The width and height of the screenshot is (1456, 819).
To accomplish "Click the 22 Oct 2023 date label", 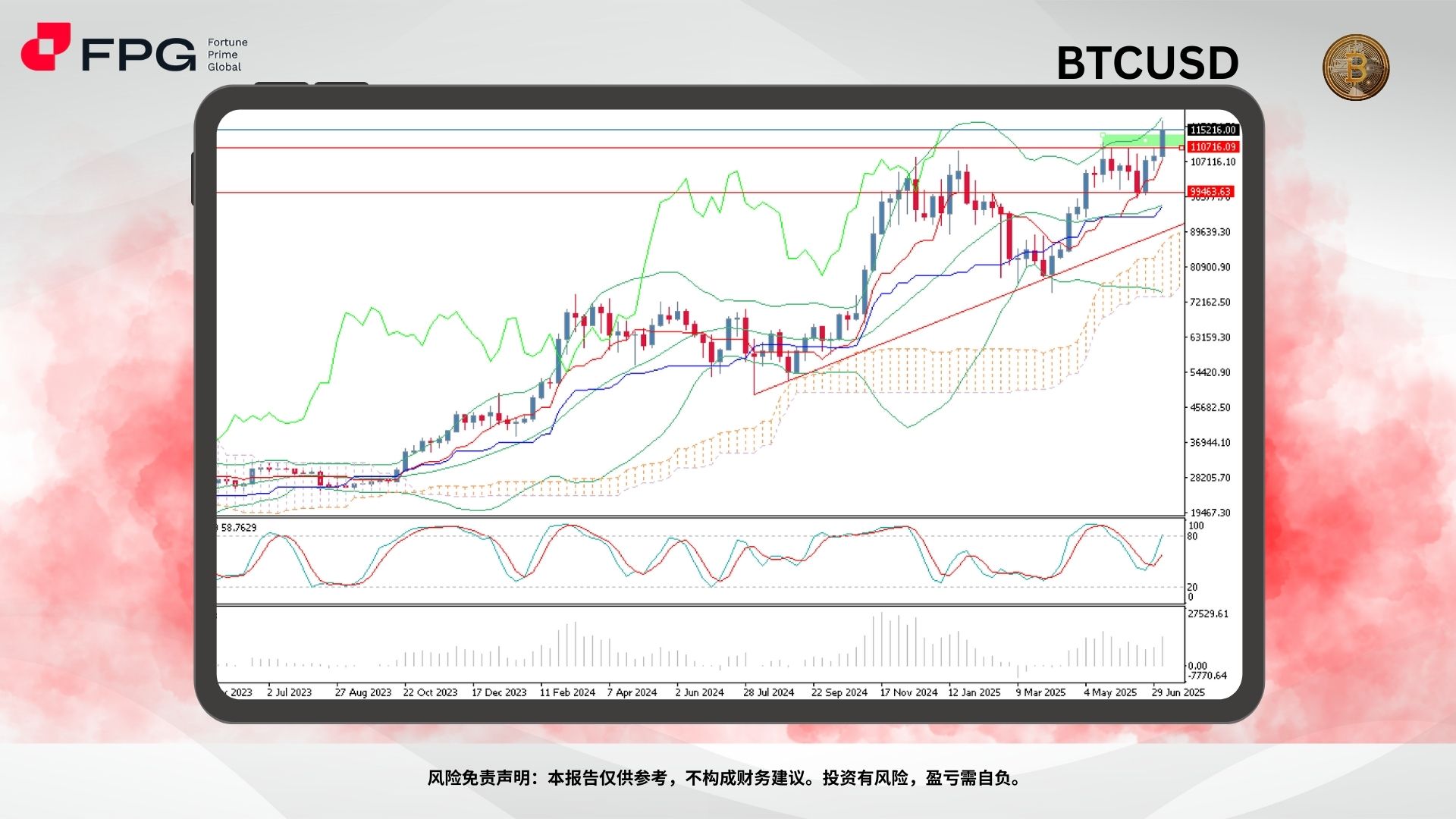I will pos(430,692).
